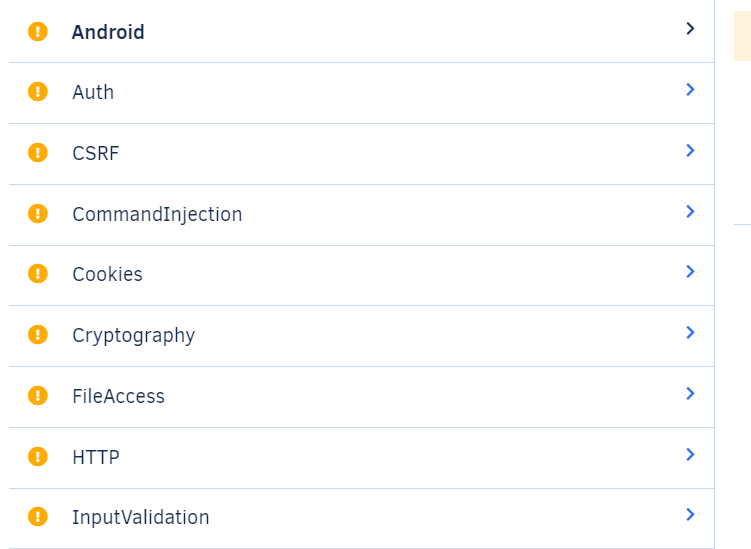This screenshot has height=549, width=751.
Task: Click the orange warning icon next to CSRF
Action: [38, 153]
